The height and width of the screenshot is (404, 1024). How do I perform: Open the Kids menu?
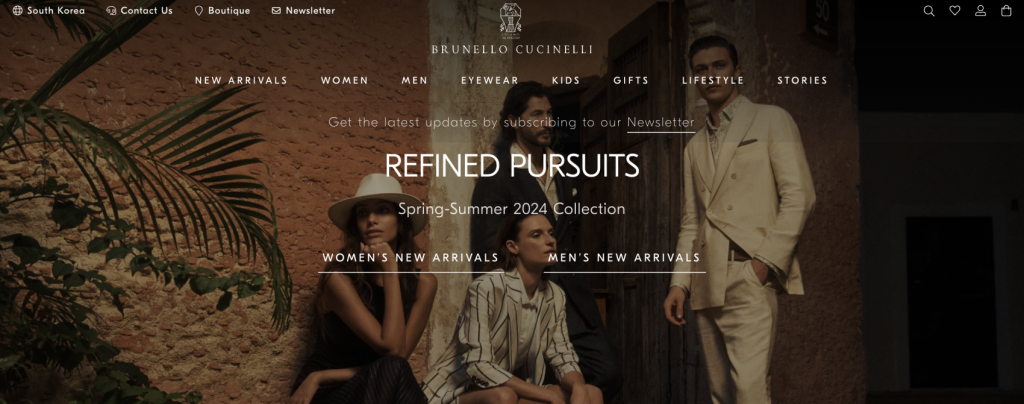[x=566, y=80]
